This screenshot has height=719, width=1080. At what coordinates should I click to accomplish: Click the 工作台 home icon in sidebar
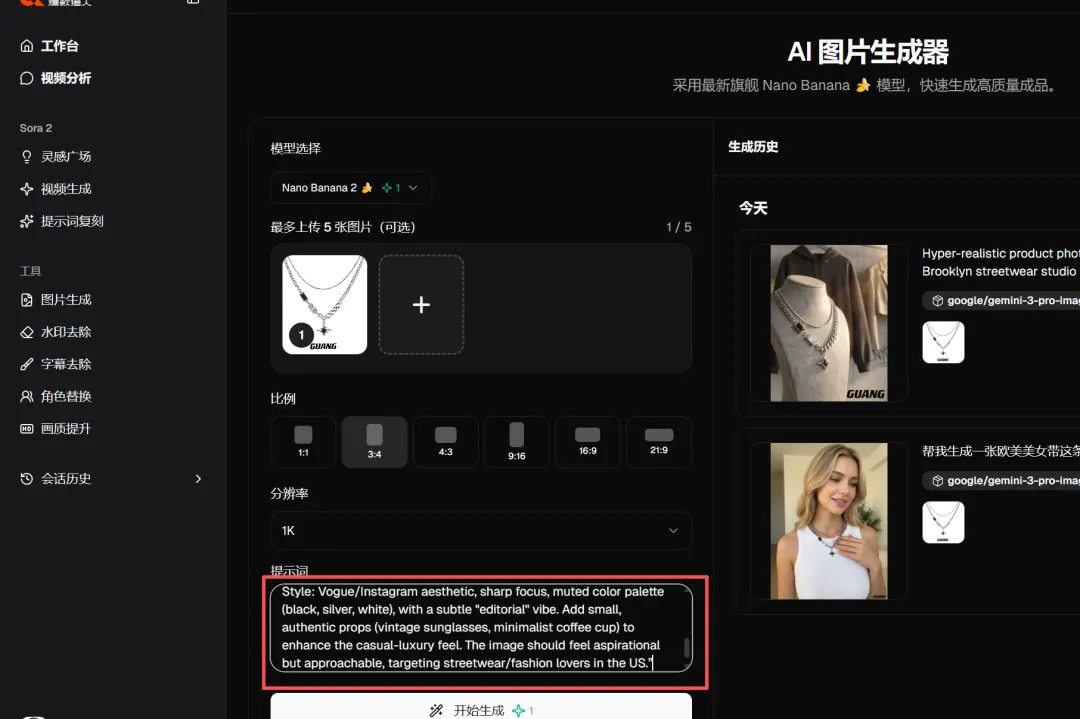(27, 46)
